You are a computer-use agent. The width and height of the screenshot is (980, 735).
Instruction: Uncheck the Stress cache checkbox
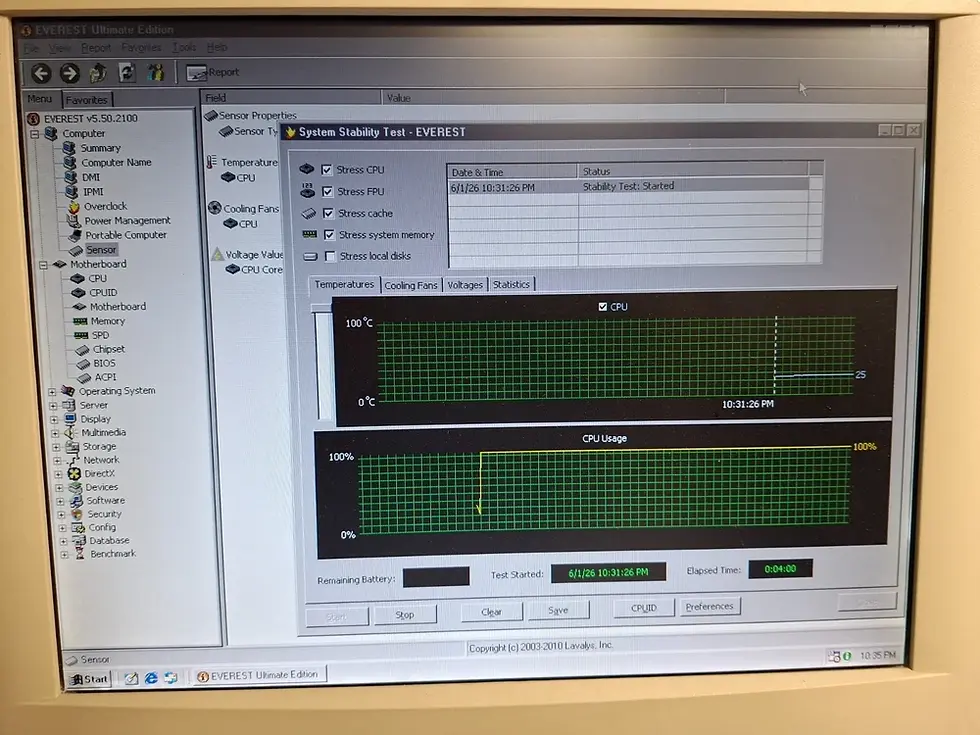point(328,213)
